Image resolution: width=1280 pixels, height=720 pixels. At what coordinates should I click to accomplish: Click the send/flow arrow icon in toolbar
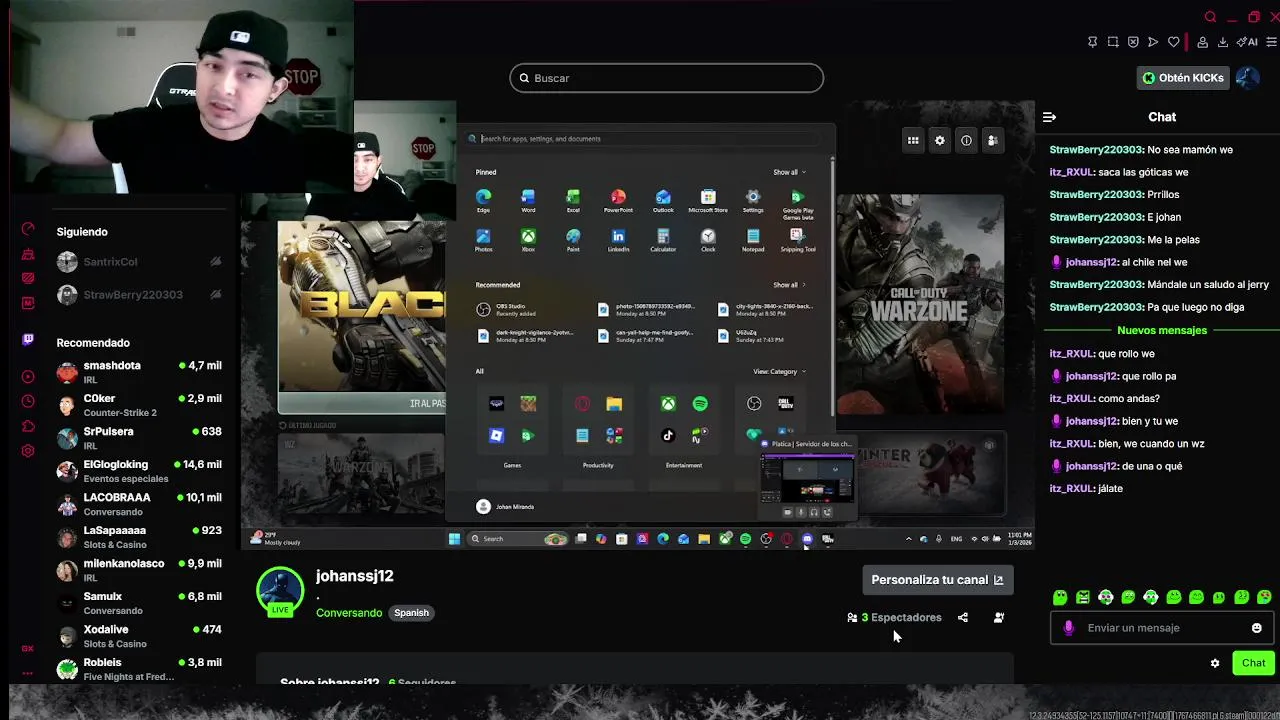[x=1153, y=42]
